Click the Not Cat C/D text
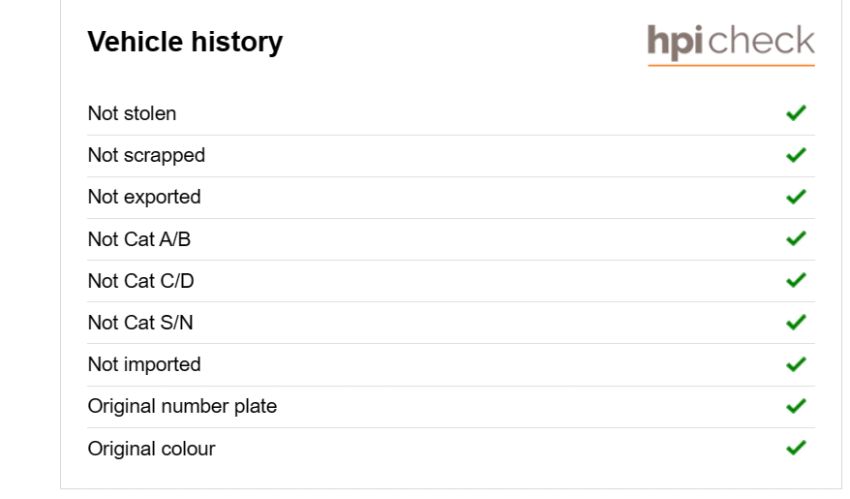 [141, 281]
